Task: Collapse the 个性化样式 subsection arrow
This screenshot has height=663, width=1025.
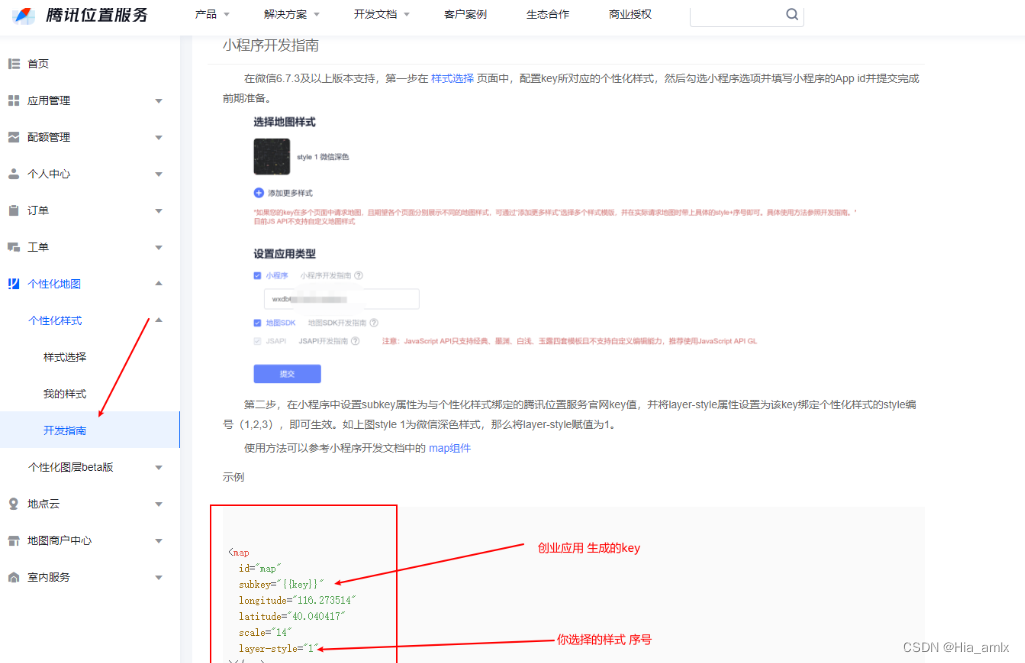Action: click(158, 320)
